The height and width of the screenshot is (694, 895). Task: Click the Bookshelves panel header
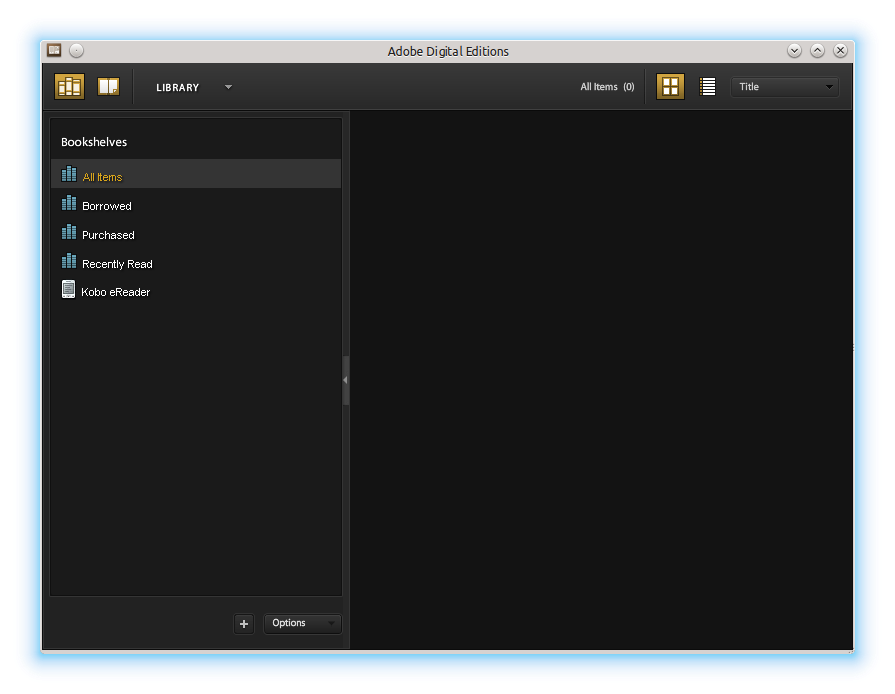[x=94, y=142]
